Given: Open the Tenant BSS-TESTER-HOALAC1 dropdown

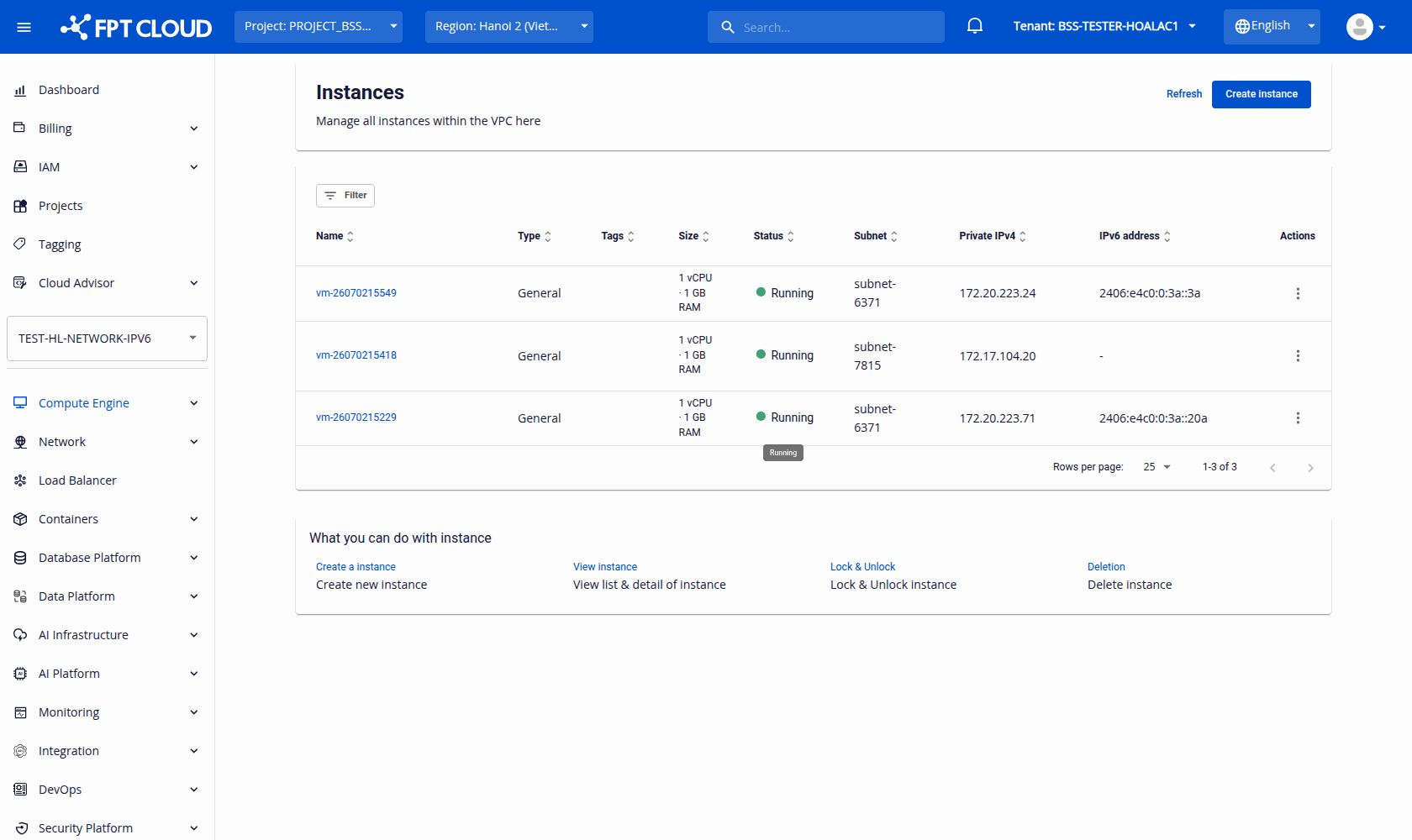Looking at the screenshot, I should click(1104, 27).
